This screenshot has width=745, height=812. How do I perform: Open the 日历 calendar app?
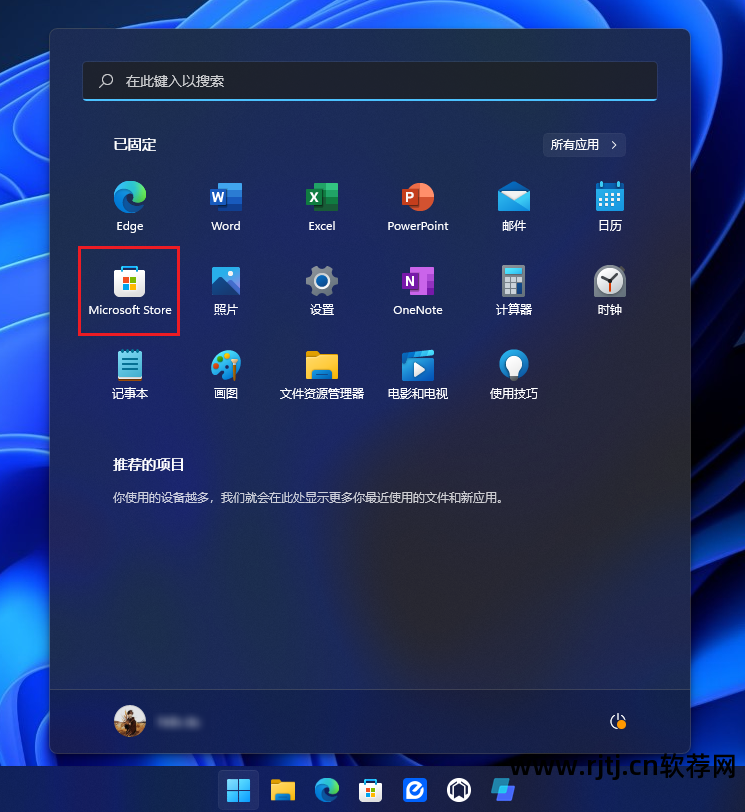coord(610,206)
